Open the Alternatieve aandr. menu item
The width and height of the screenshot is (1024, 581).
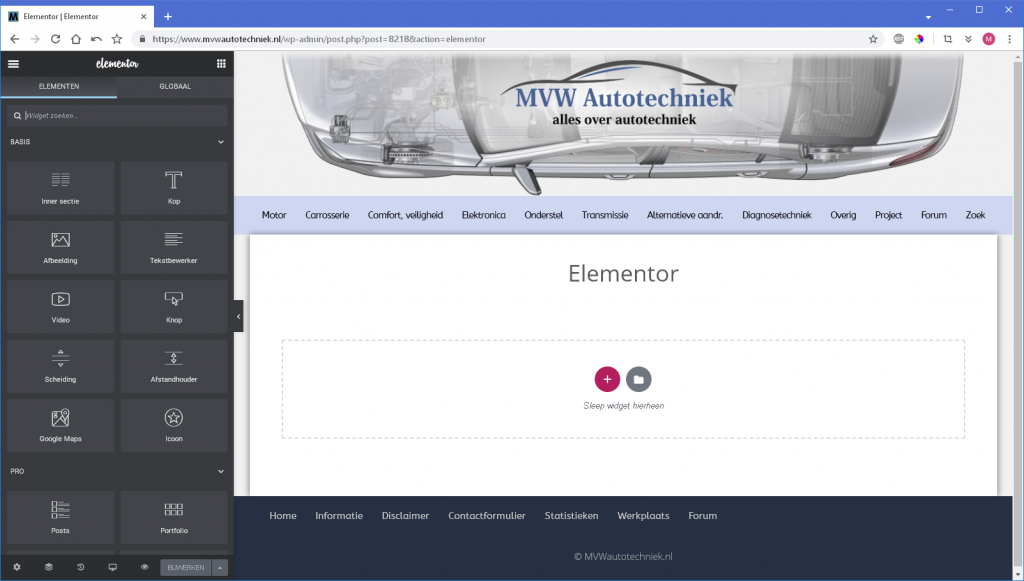point(685,215)
